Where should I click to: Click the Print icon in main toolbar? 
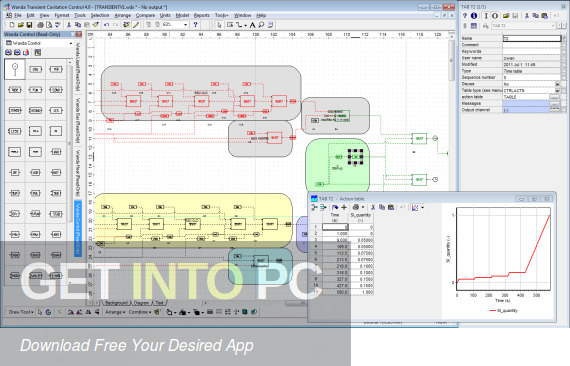40,25
